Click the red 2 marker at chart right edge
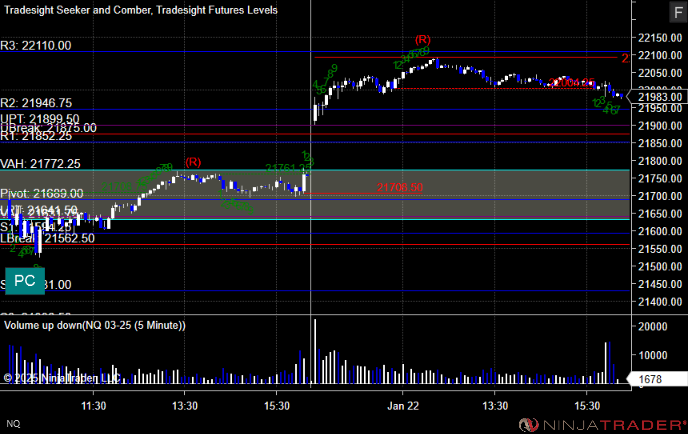Viewport: 688px width, 434px height. point(625,58)
